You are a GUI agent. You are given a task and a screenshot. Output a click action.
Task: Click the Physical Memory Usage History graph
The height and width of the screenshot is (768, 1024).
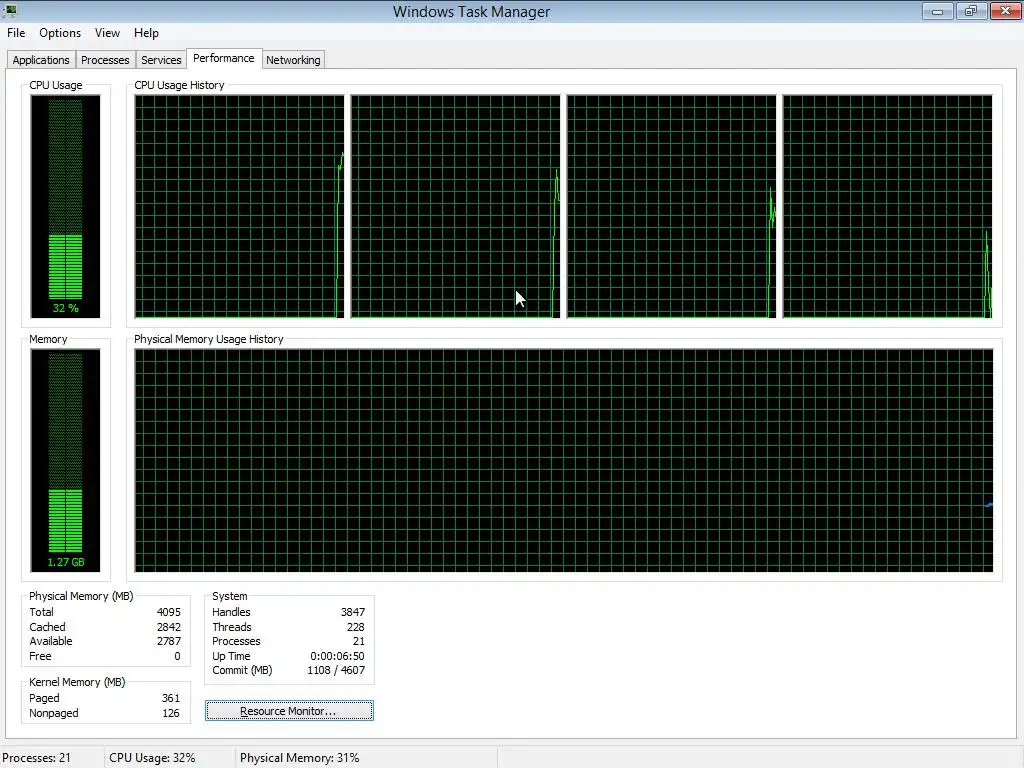(x=564, y=460)
